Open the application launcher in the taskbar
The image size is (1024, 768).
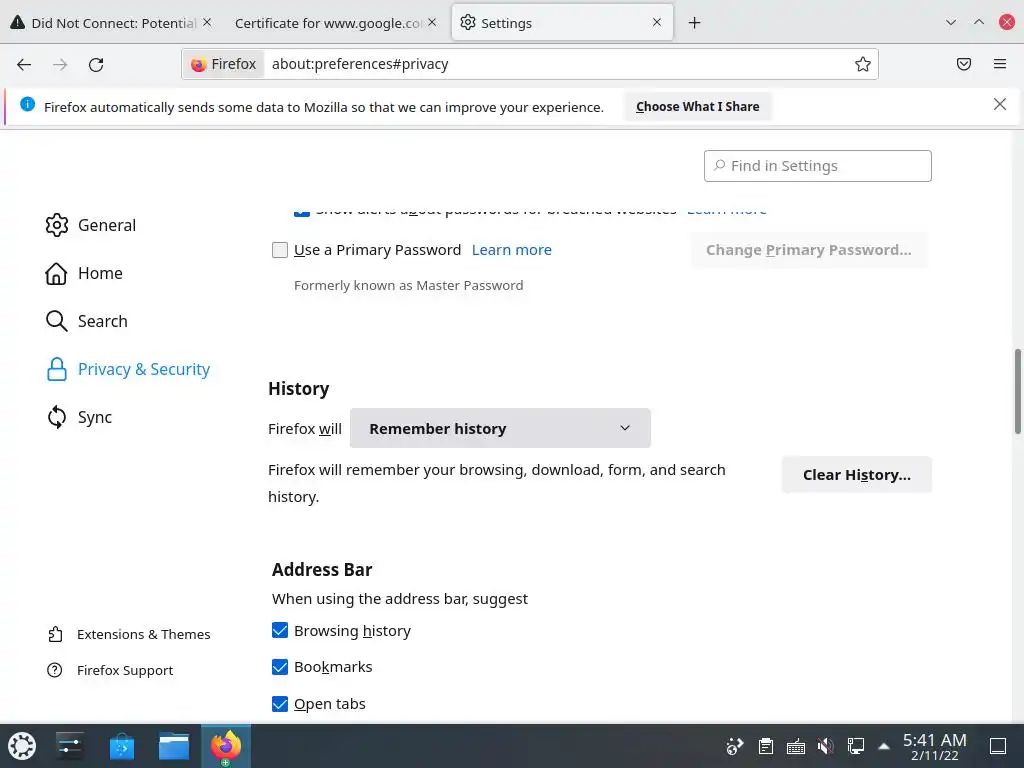point(22,746)
